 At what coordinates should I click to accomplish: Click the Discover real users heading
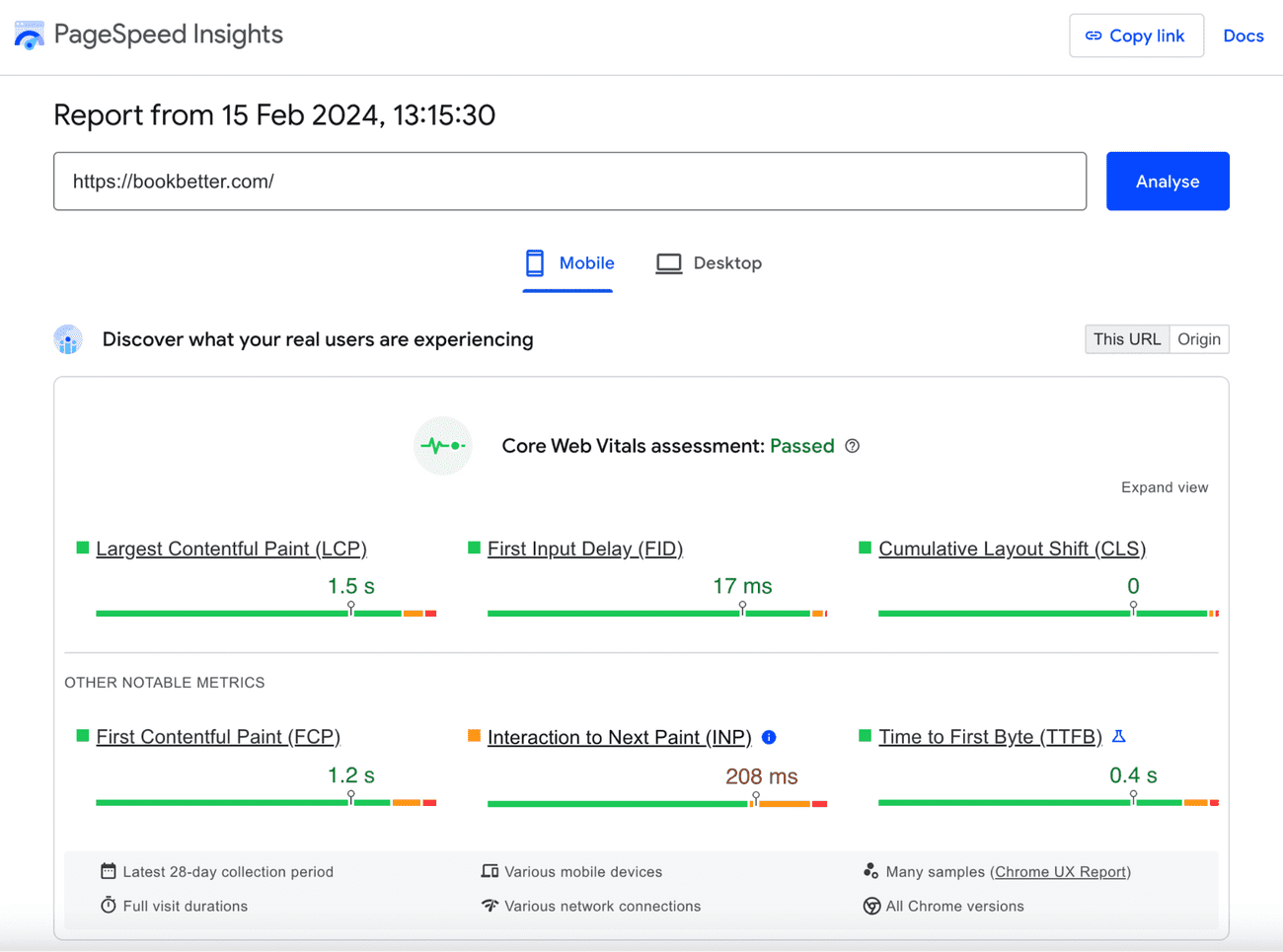[x=318, y=339]
